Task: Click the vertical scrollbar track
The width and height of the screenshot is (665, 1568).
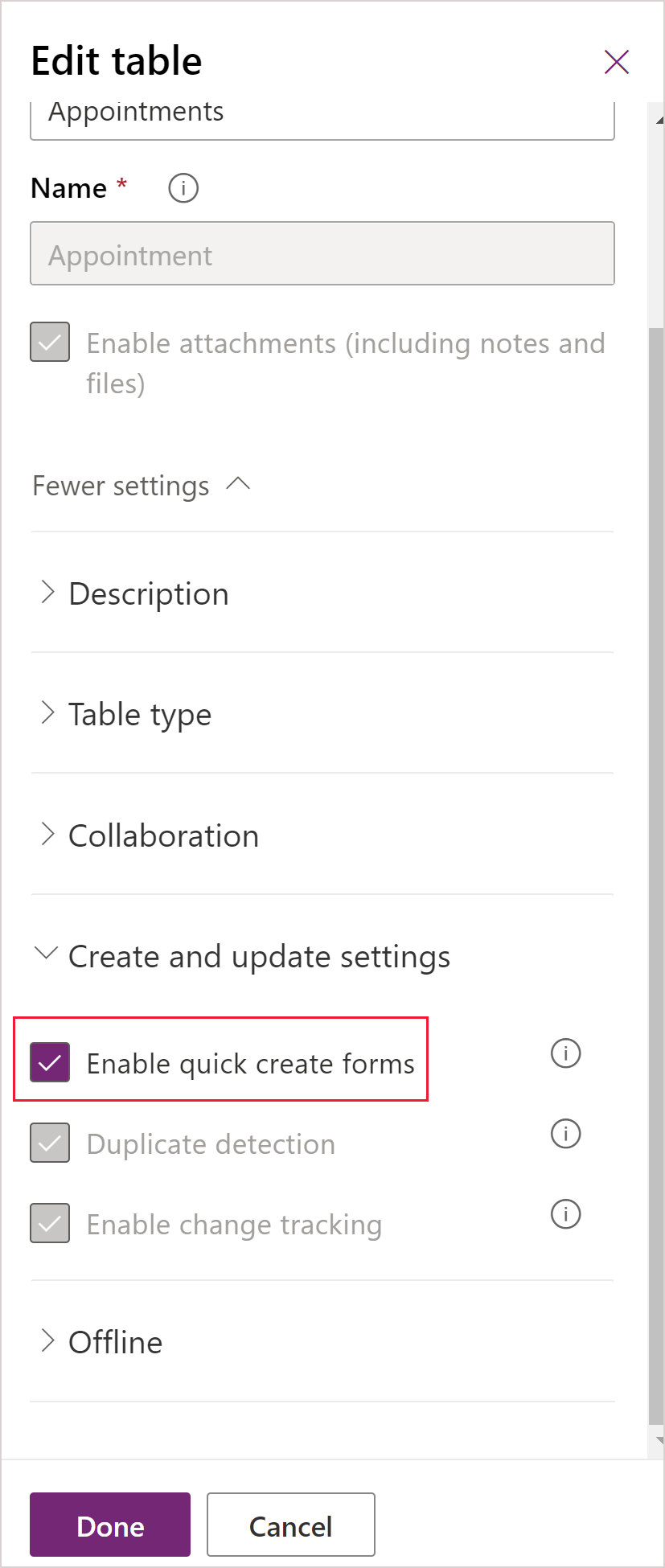Action: pyautogui.click(x=655, y=724)
